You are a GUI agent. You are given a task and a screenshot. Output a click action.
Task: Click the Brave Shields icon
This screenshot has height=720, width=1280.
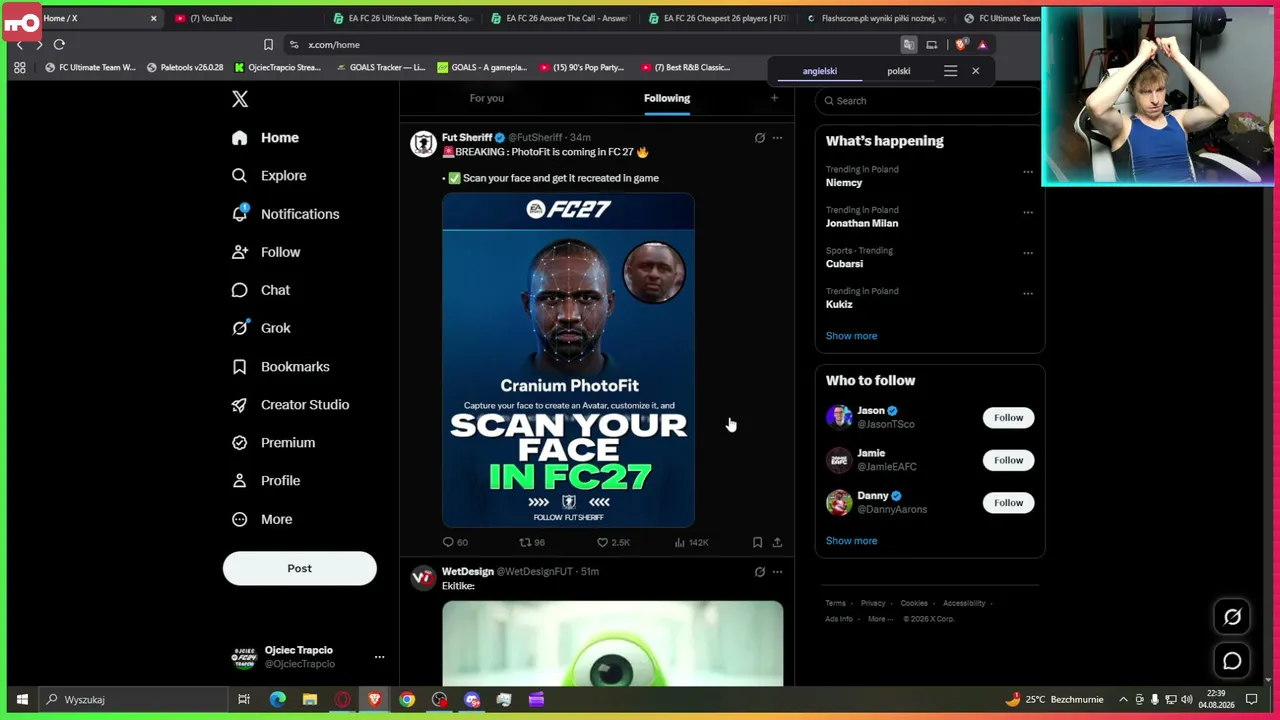pyautogui.click(x=962, y=44)
